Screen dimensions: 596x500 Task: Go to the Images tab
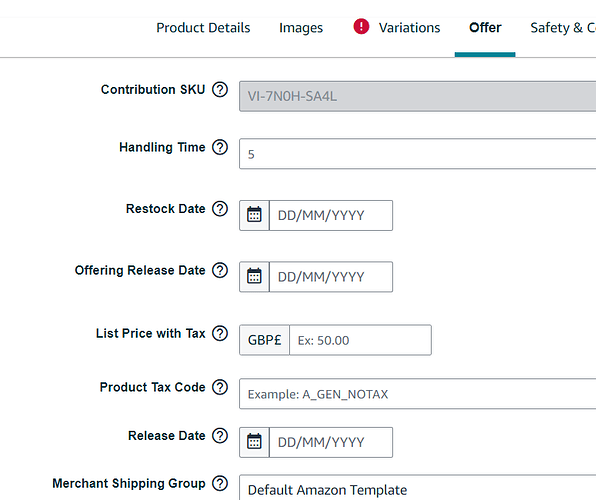pos(301,28)
